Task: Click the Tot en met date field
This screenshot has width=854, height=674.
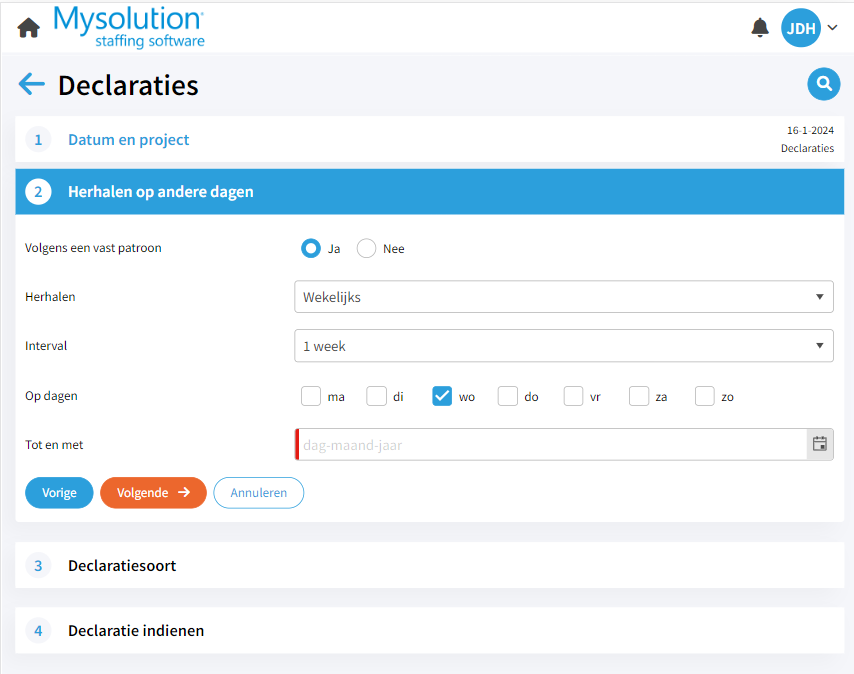Action: 550,445
